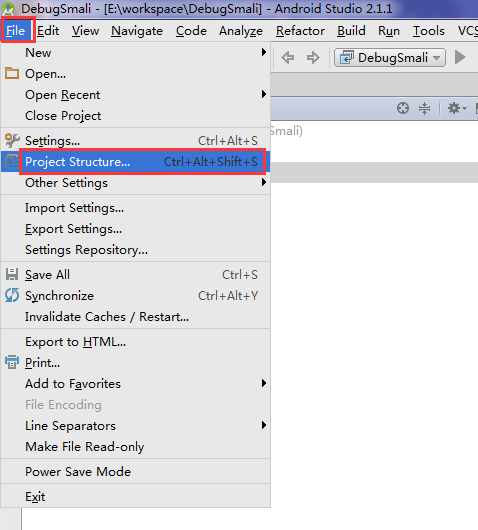This screenshot has height=530, width=478.
Task: Click the Save All floppy disk icon
Action: pos(11,274)
